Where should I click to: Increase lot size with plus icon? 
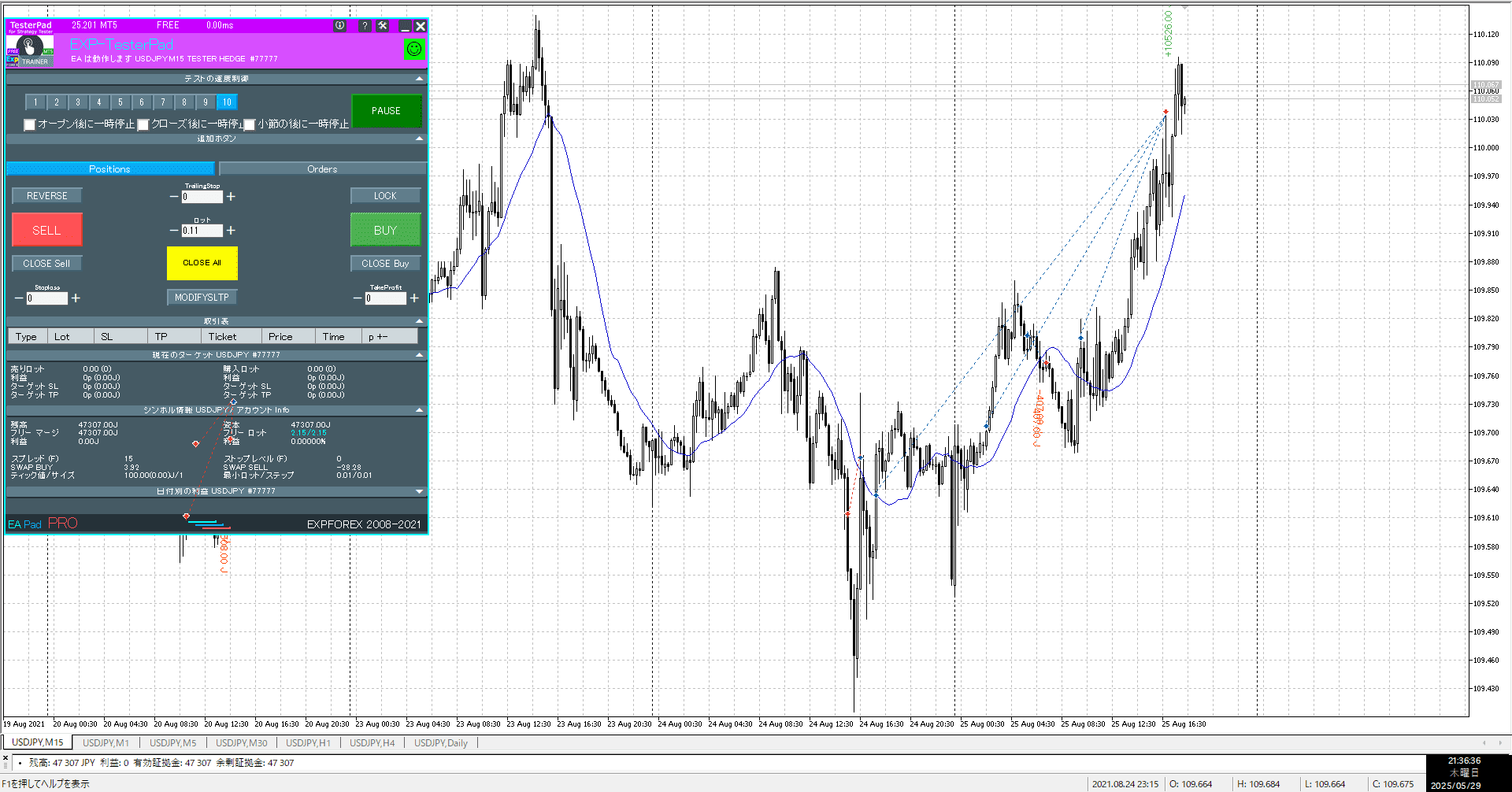pos(231,231)
